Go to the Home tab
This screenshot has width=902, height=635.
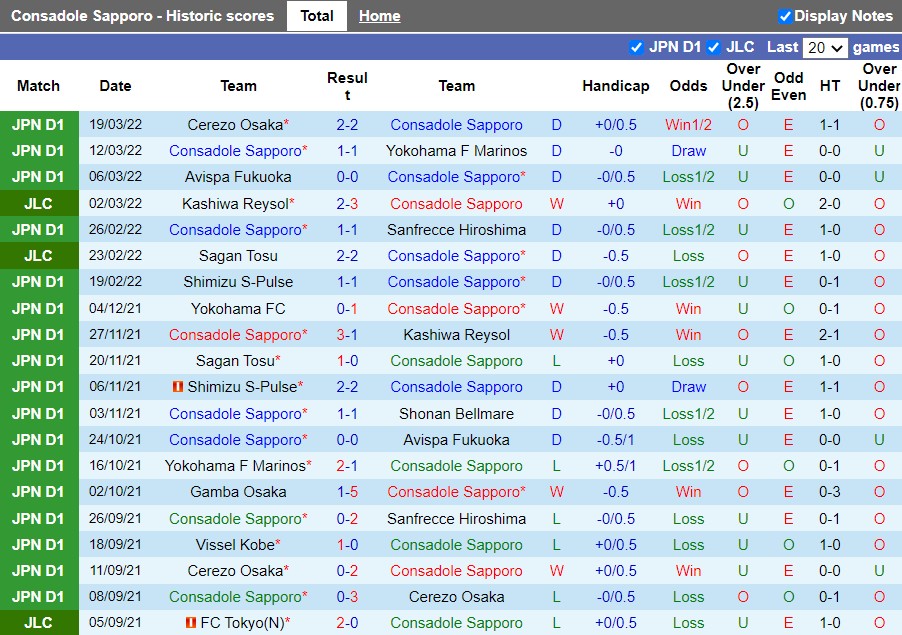[x=379, y=15]
